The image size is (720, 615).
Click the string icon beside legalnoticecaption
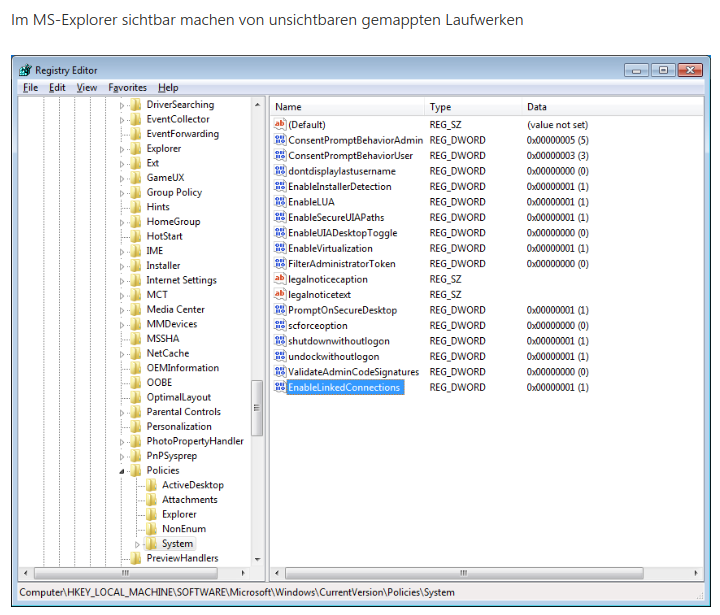click(280, 279)
